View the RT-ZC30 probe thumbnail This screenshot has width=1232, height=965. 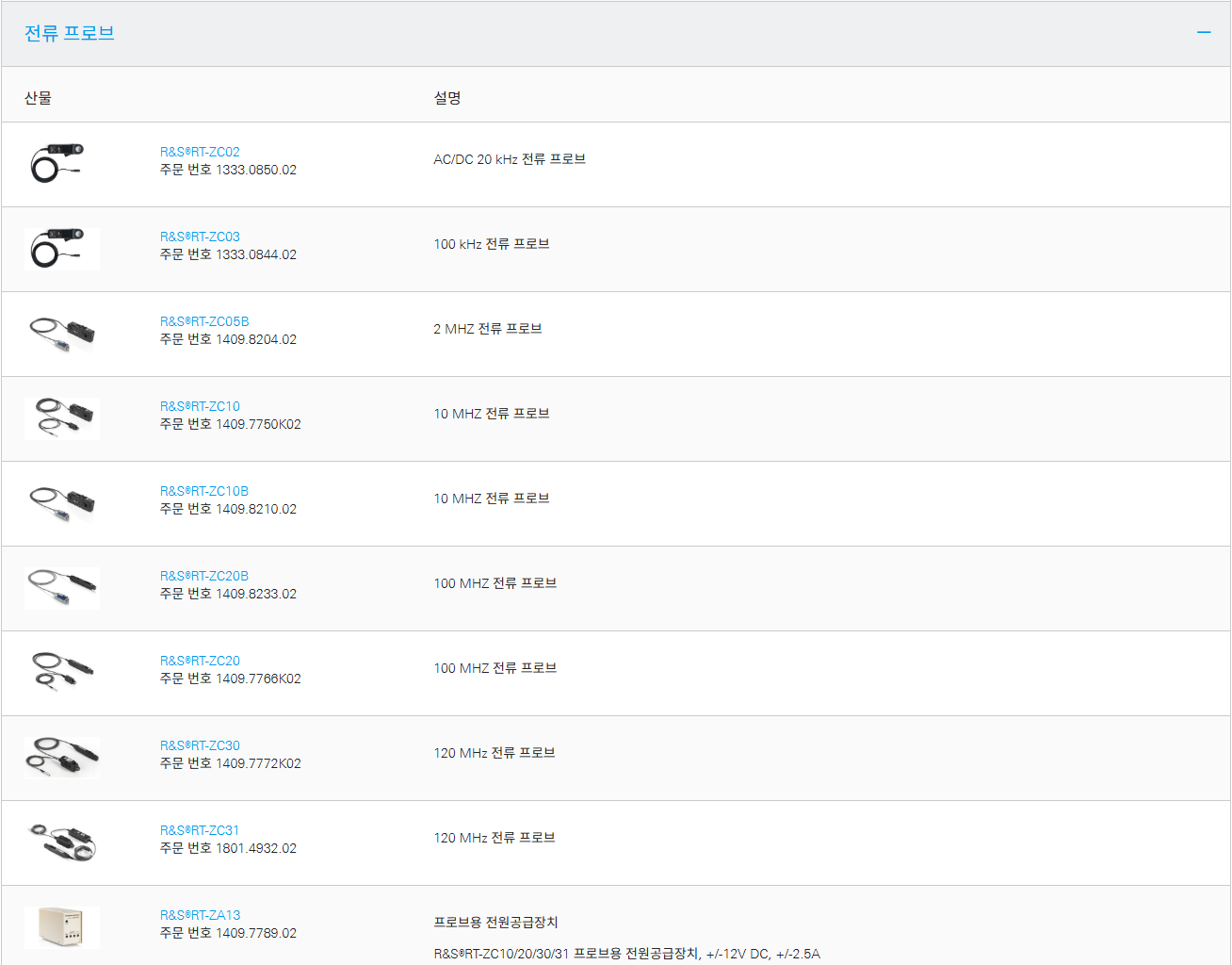coord(61,758)
